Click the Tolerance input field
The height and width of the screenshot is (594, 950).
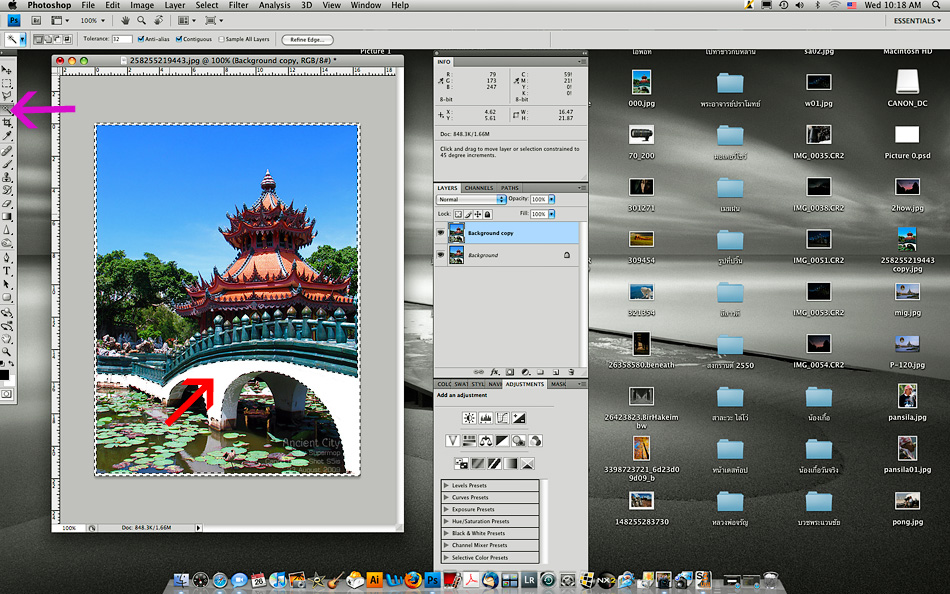point(122,39)
